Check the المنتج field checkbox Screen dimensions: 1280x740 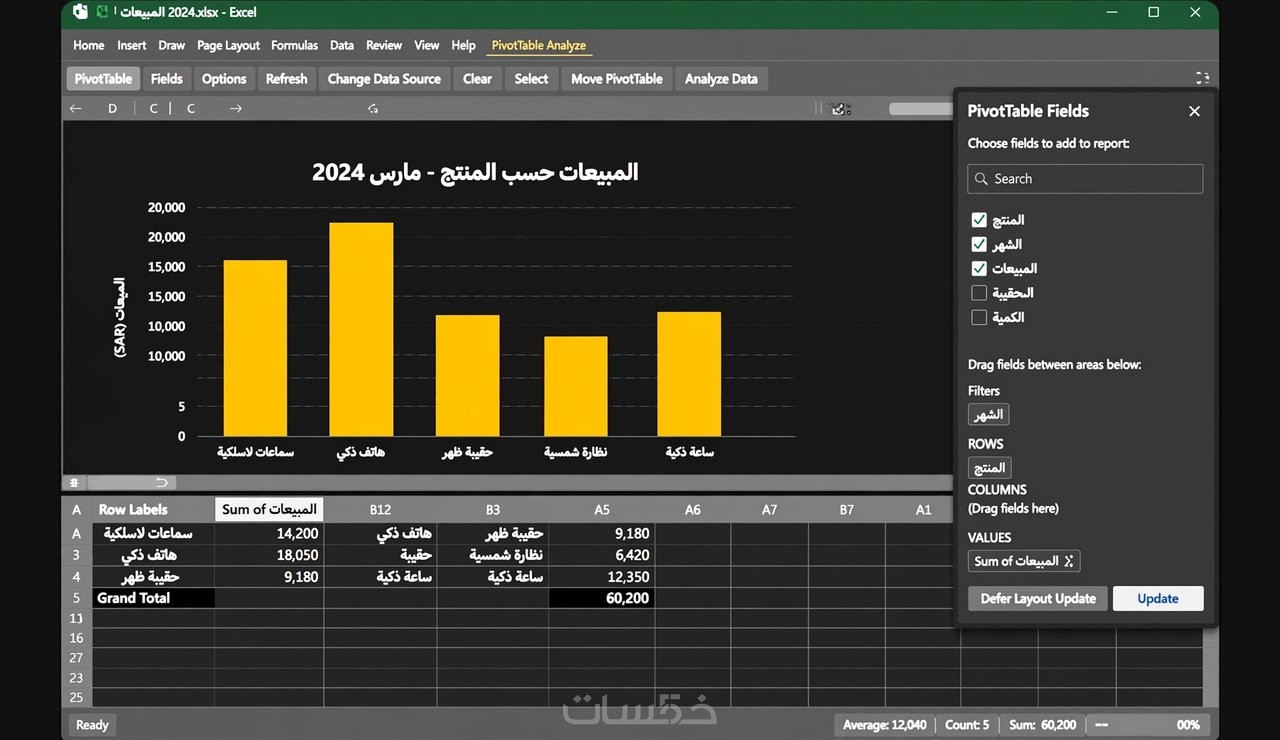pyautogui.click(x=979, y=220)
